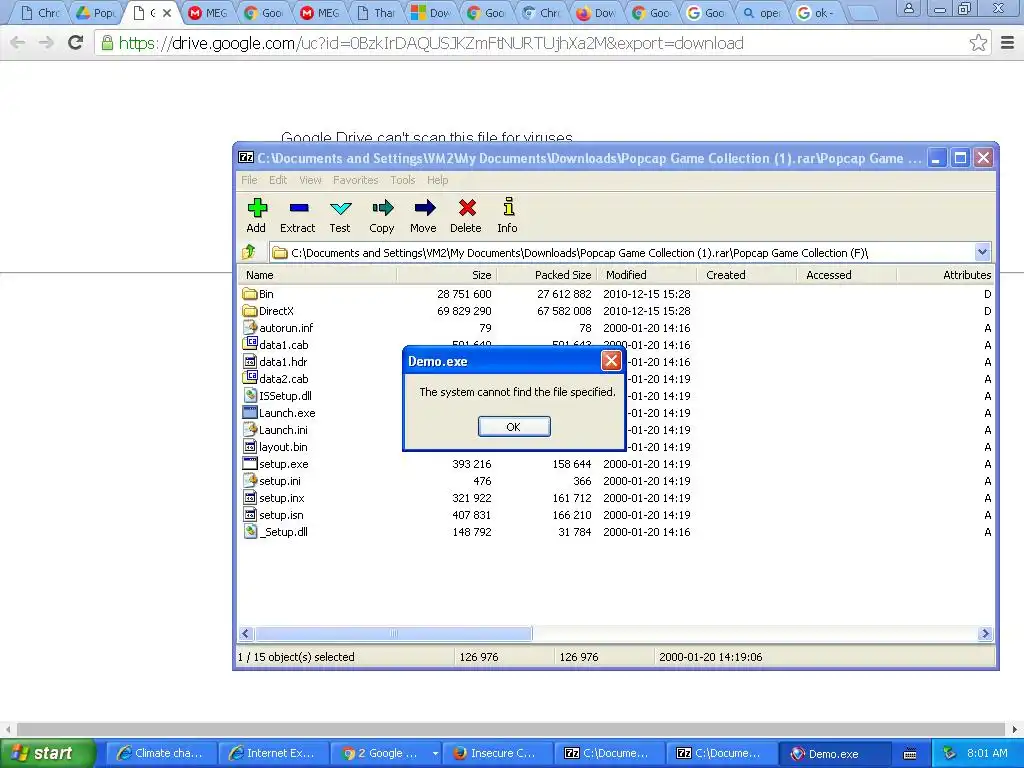Open the Edit menu in 7-Zip
This screenshot has height=768, width=1024.
(x=278, y=180)
